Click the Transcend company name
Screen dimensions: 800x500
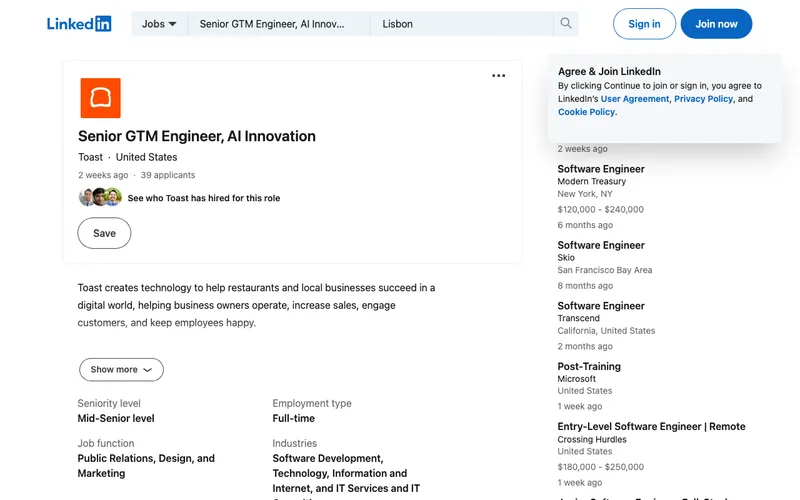579,318
